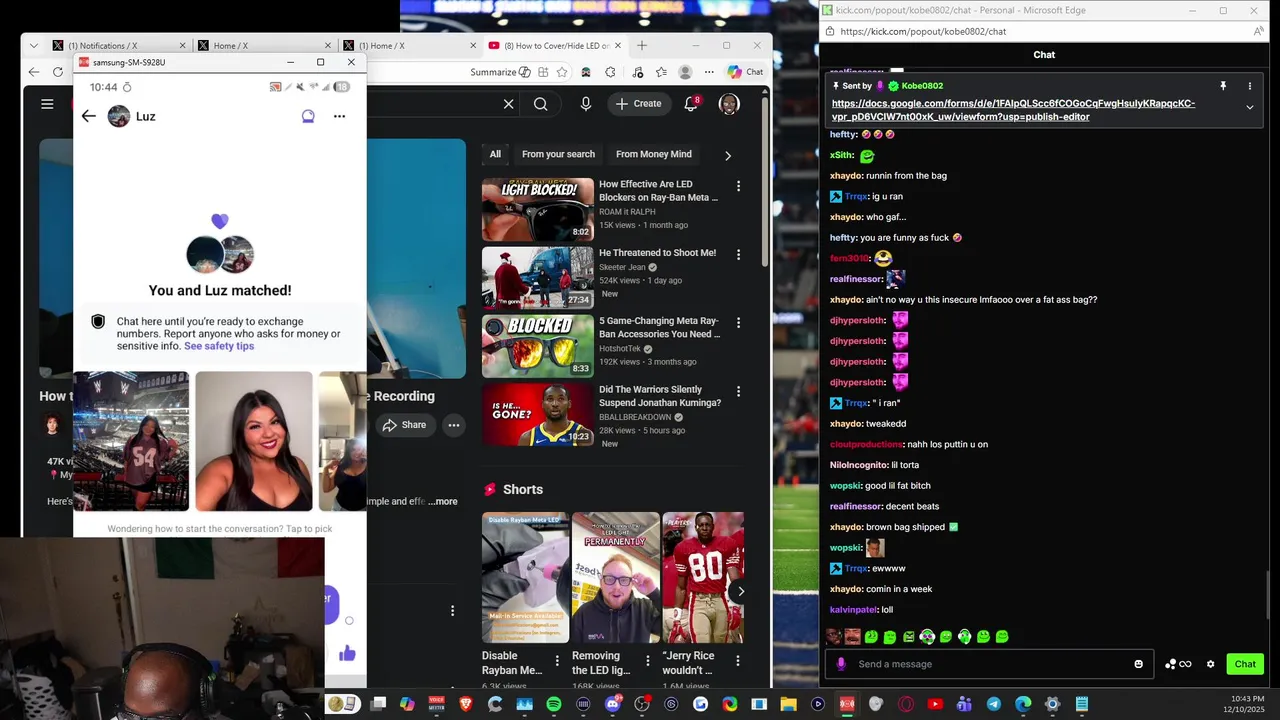Click green Chat send button
Viewport: 1280px width, 720px height.
coord(1245,664)
